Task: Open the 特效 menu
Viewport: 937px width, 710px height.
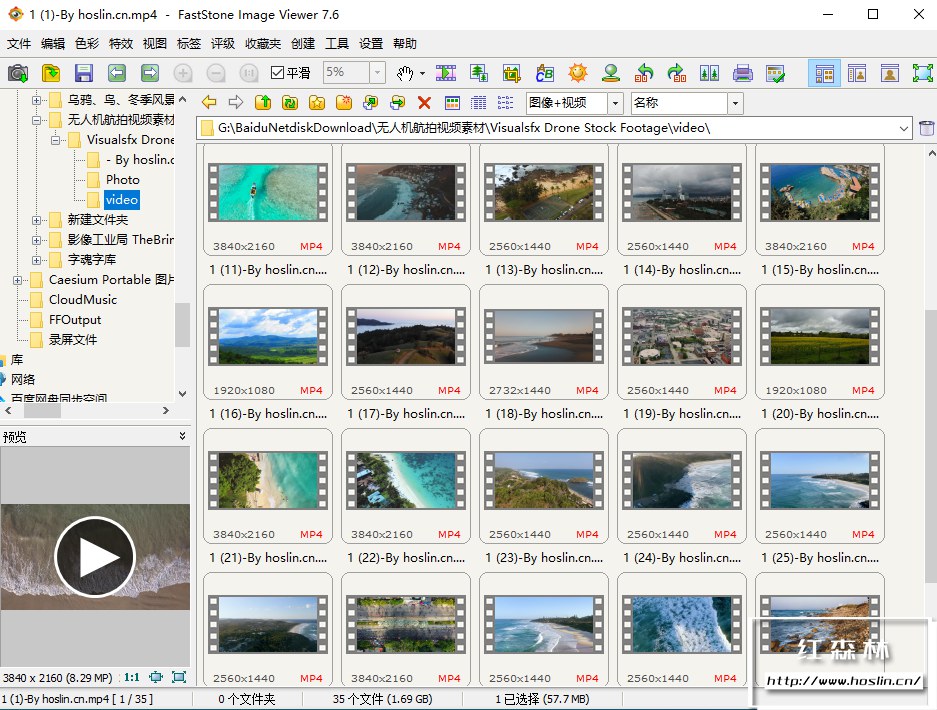Action: tap(121, 44)
